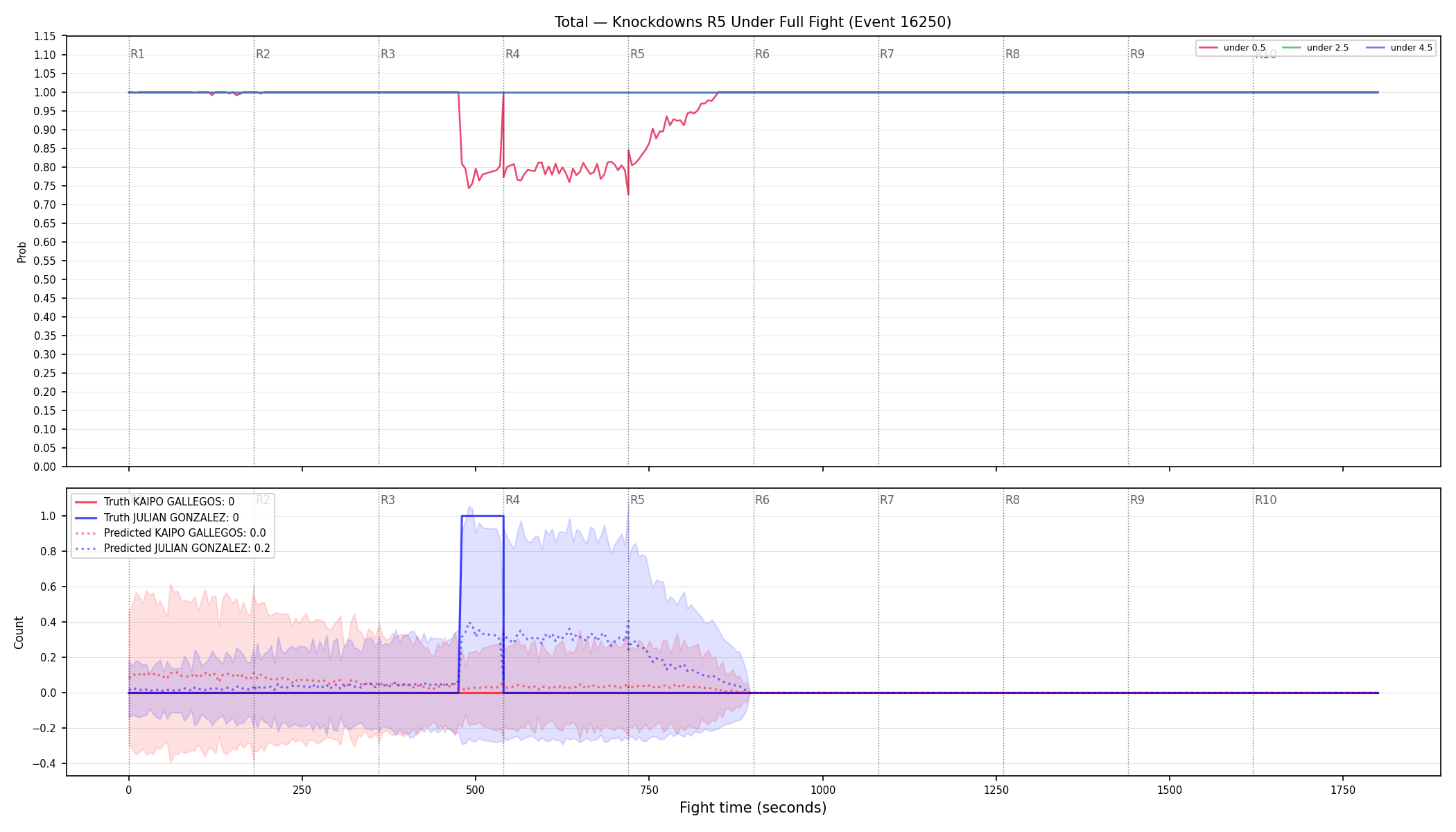
Task: Click the x-axis tick label 750
Action: point(649,790)
